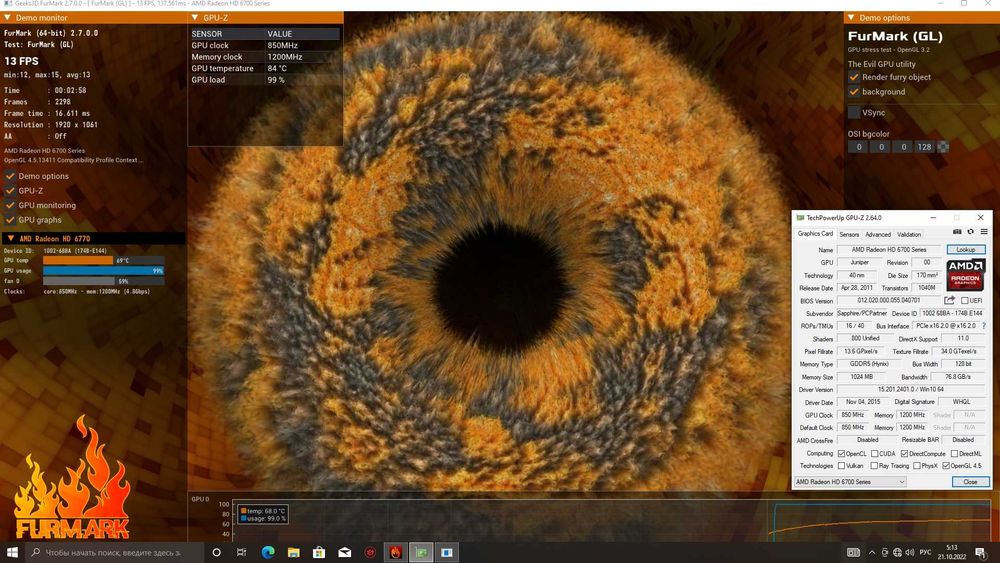Screen dimensions: 1000x563
Task: Switch to the Advanced tab
Action: click(878, 235)
